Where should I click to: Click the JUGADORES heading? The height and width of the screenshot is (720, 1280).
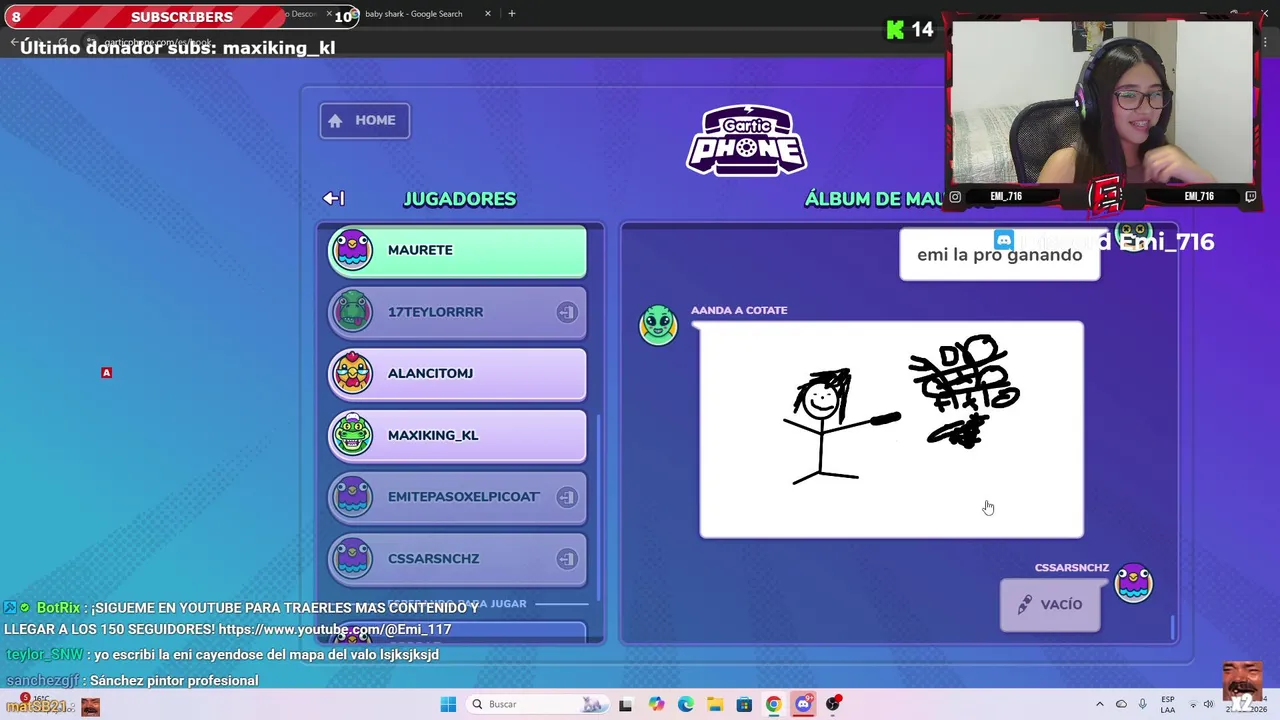click(460, 199)
